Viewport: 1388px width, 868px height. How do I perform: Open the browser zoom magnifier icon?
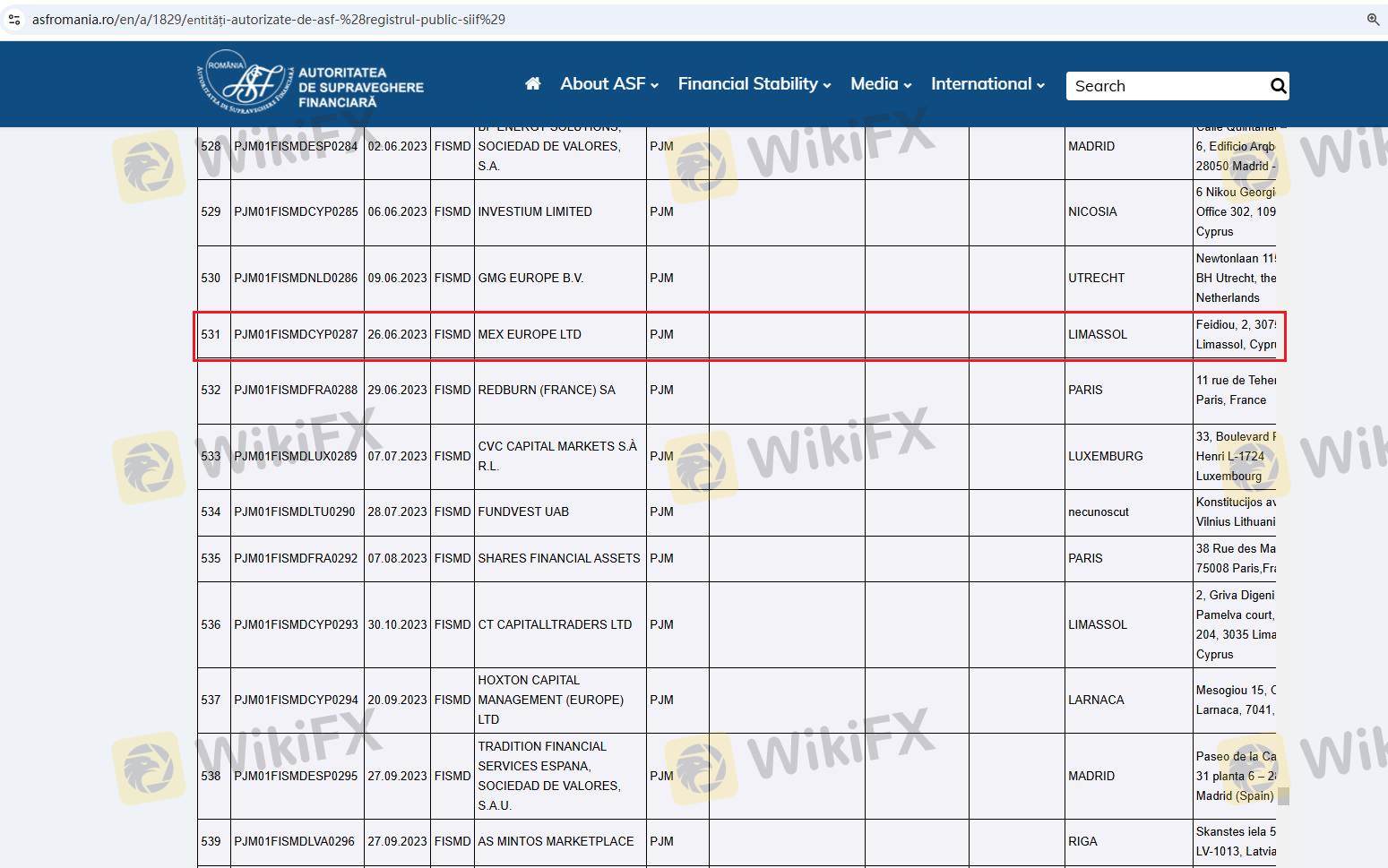[1373, 20]
